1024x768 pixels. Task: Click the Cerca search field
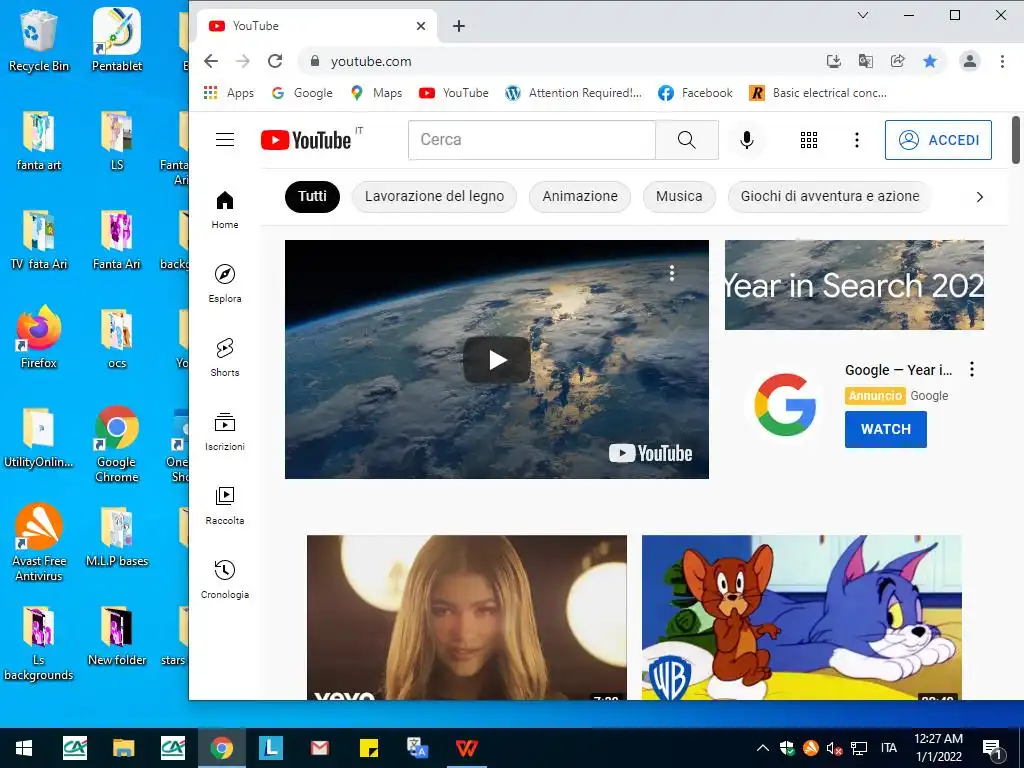click(532, 140)
